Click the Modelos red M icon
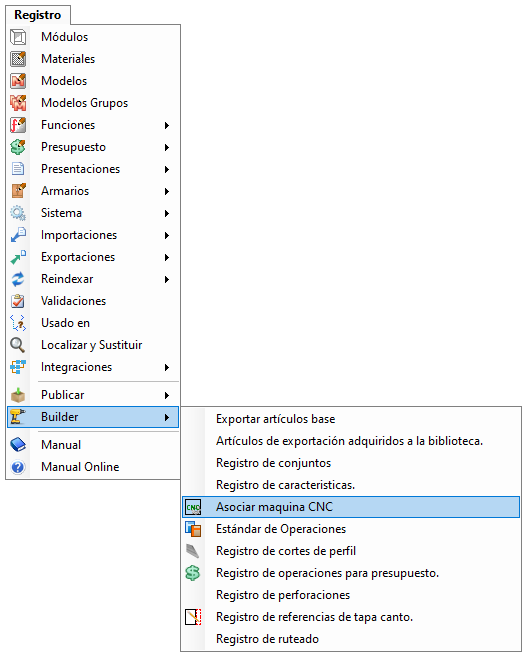Image resolution: width=528 pixels, height=659 pixels. pyautogui.click(x=18, y=81)
